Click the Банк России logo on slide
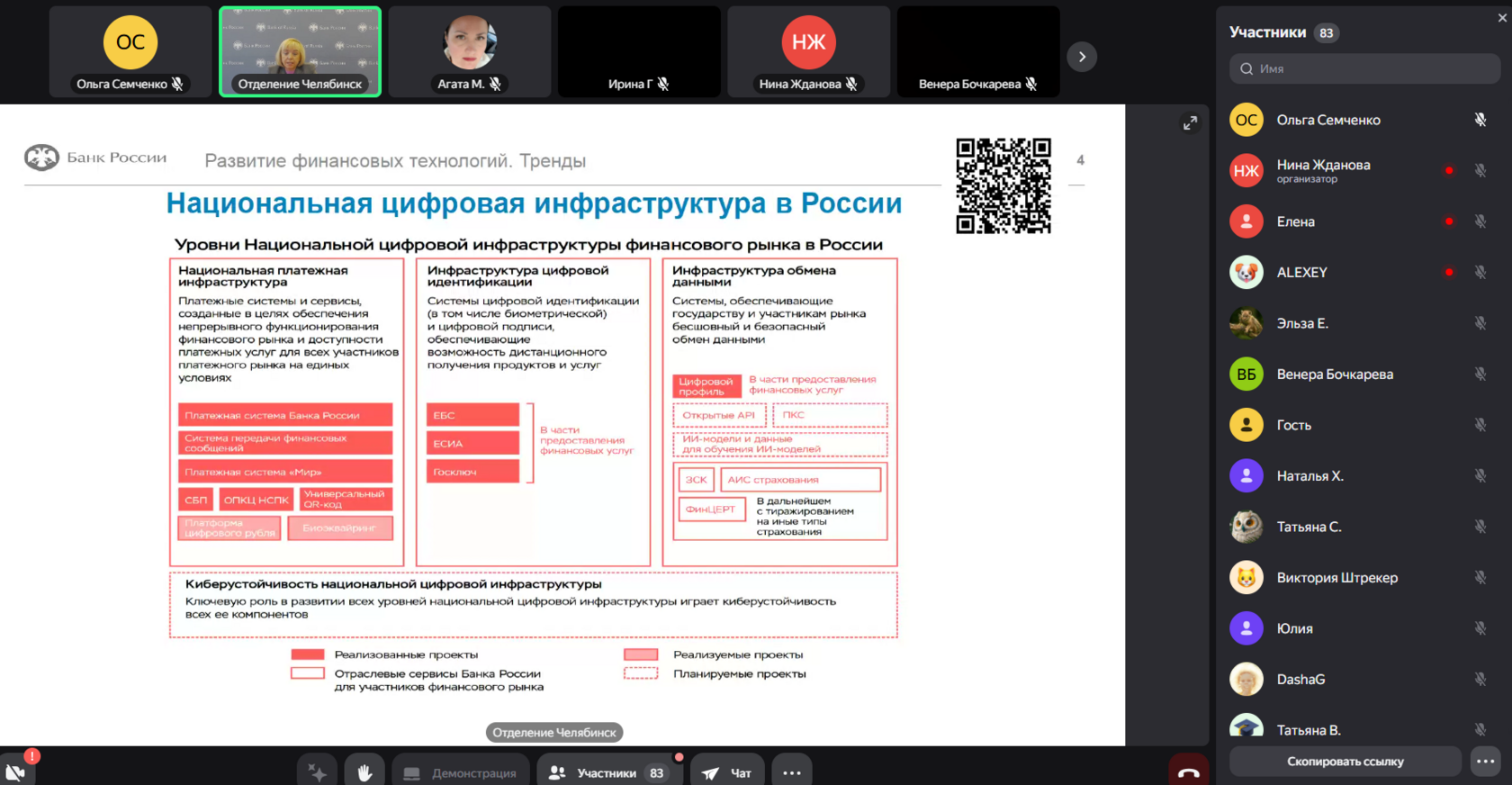This screenshot has height=785, width=1512. click(95, 158)
